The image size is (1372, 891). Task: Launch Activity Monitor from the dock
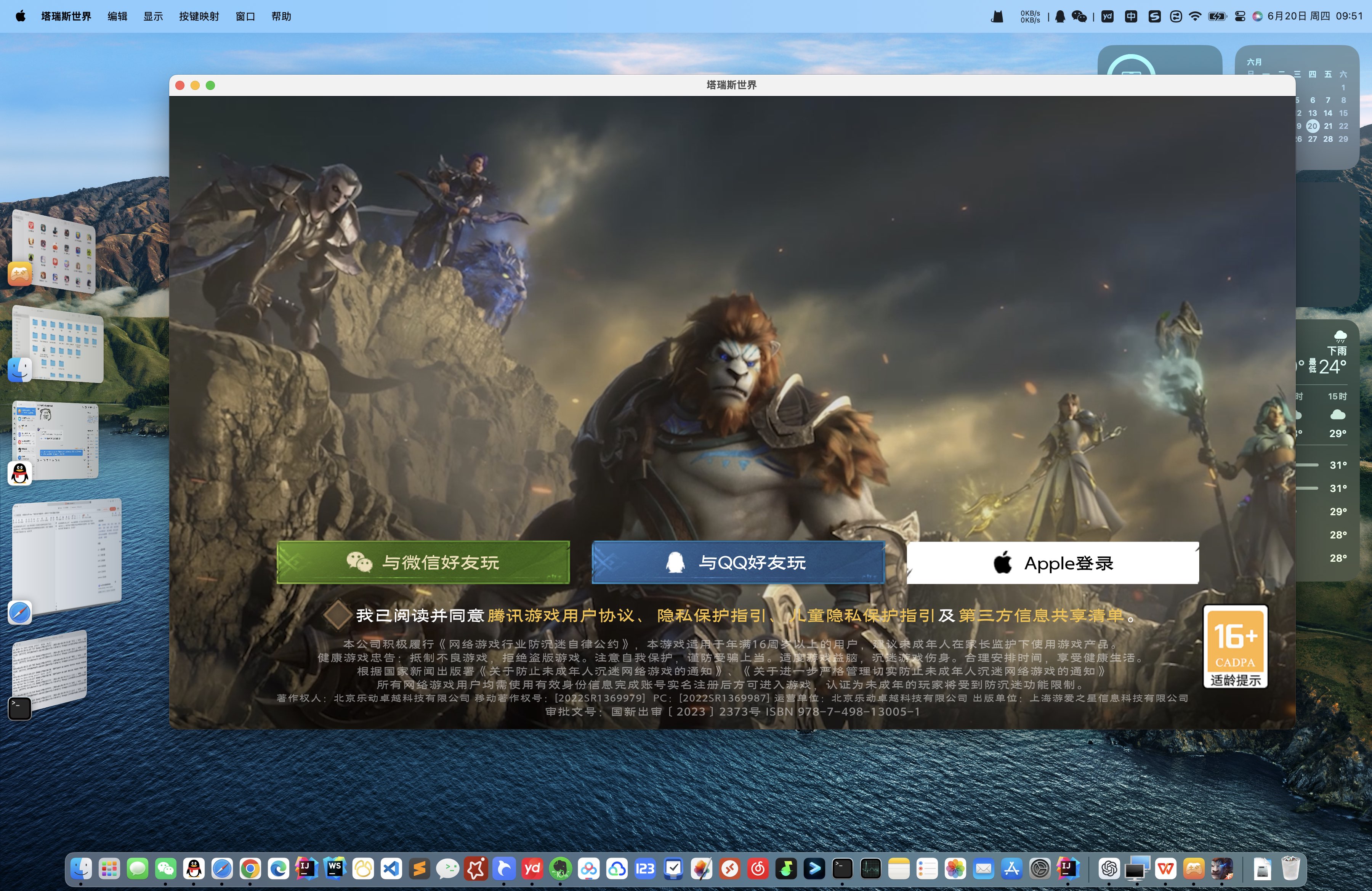tap(870, 869)
